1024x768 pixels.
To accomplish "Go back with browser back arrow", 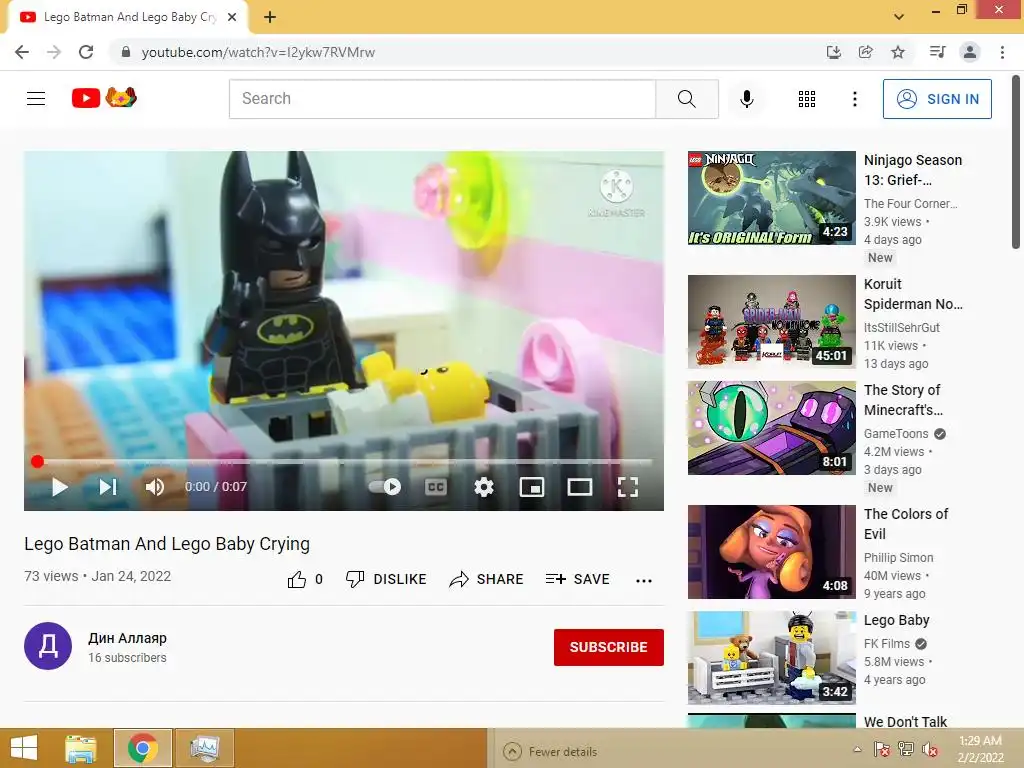I will pyautogui.click(x=22, y=52).
